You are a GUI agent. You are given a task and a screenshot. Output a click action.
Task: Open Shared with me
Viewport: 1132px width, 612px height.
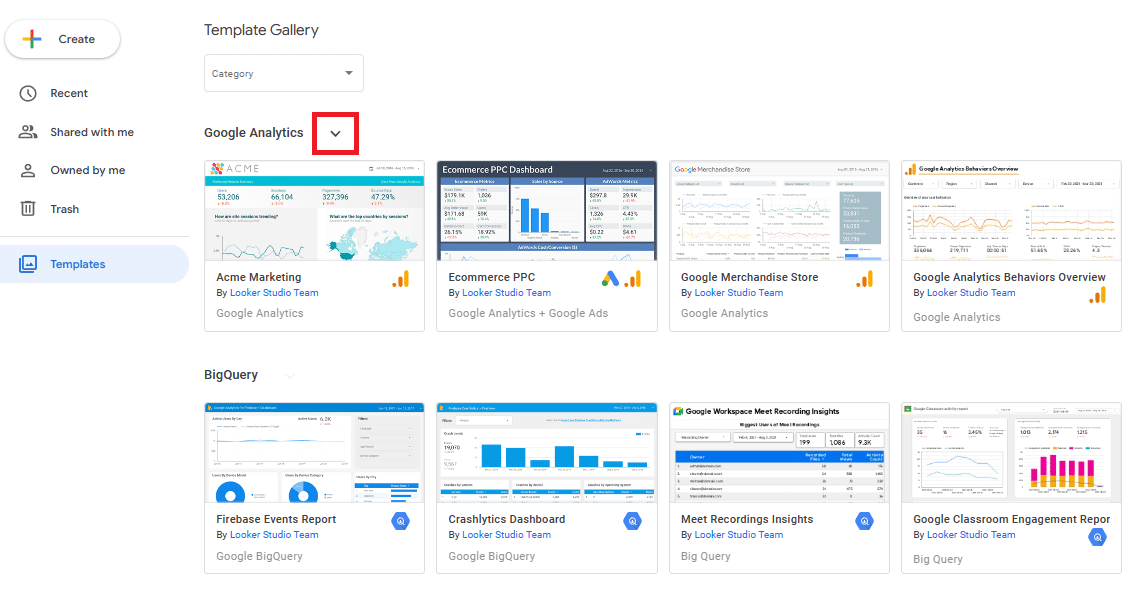(x=92, y=132)
